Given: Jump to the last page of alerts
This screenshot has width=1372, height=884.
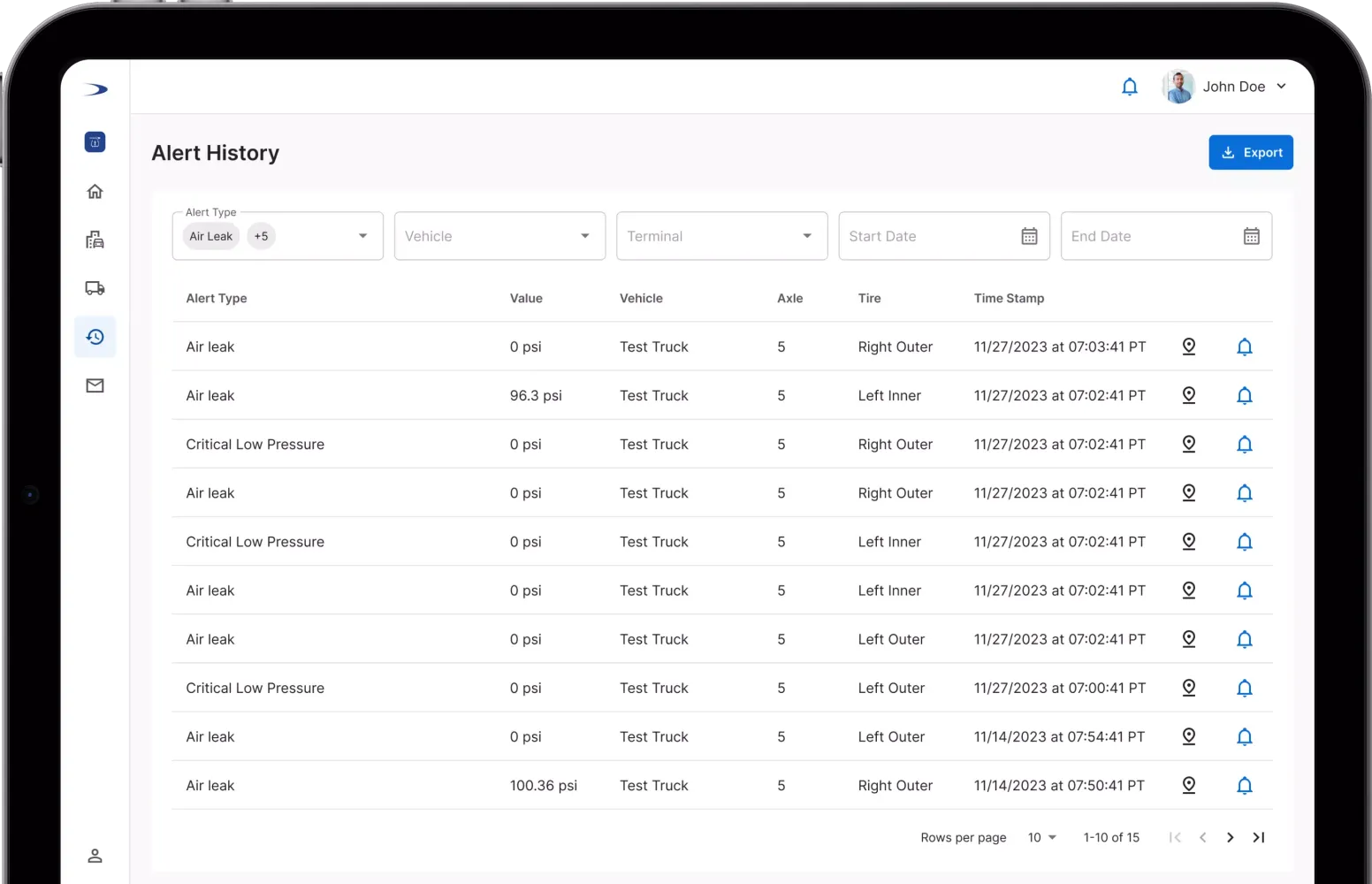Looking at the screenshot, I should [1259, 837].
